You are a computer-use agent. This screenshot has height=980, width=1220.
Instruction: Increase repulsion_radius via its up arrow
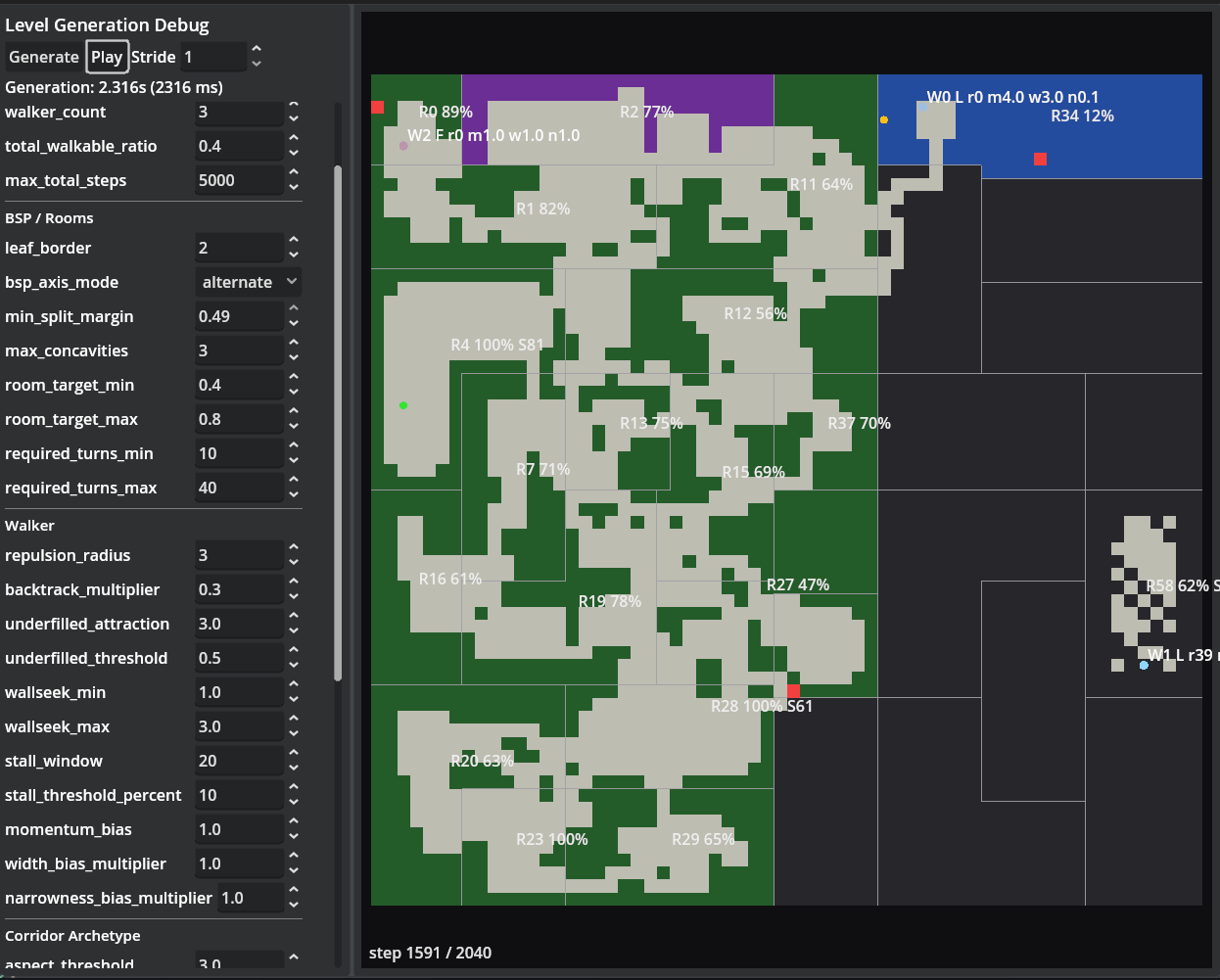coord(294,549)
